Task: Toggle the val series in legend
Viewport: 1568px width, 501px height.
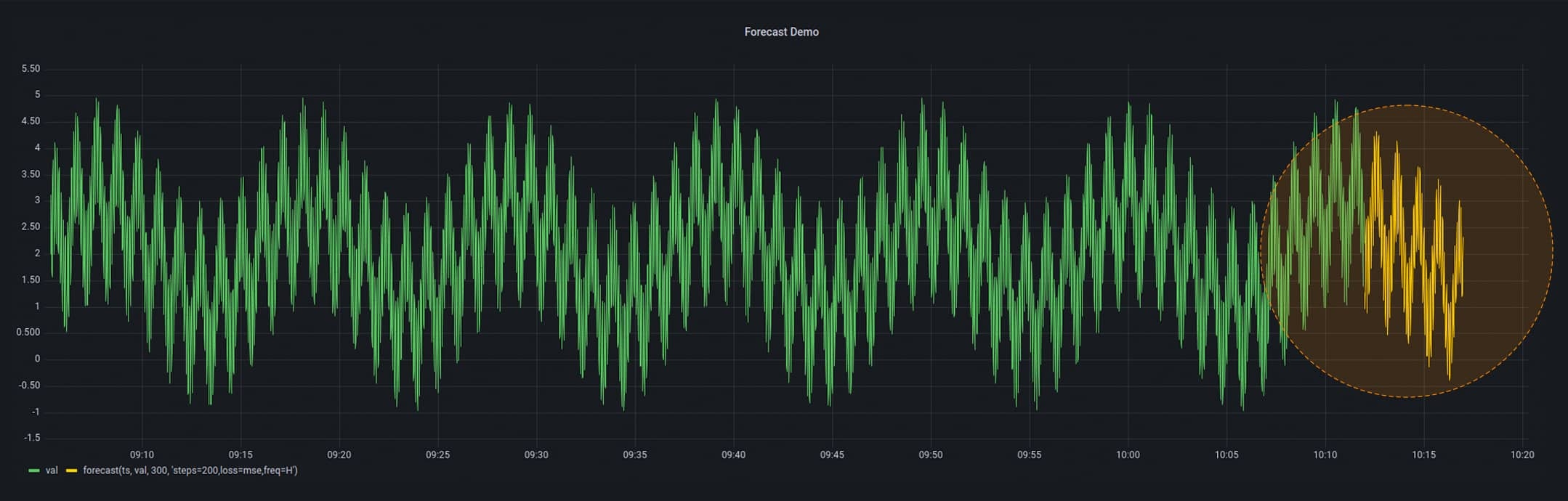Action: [x=52, y=471]
